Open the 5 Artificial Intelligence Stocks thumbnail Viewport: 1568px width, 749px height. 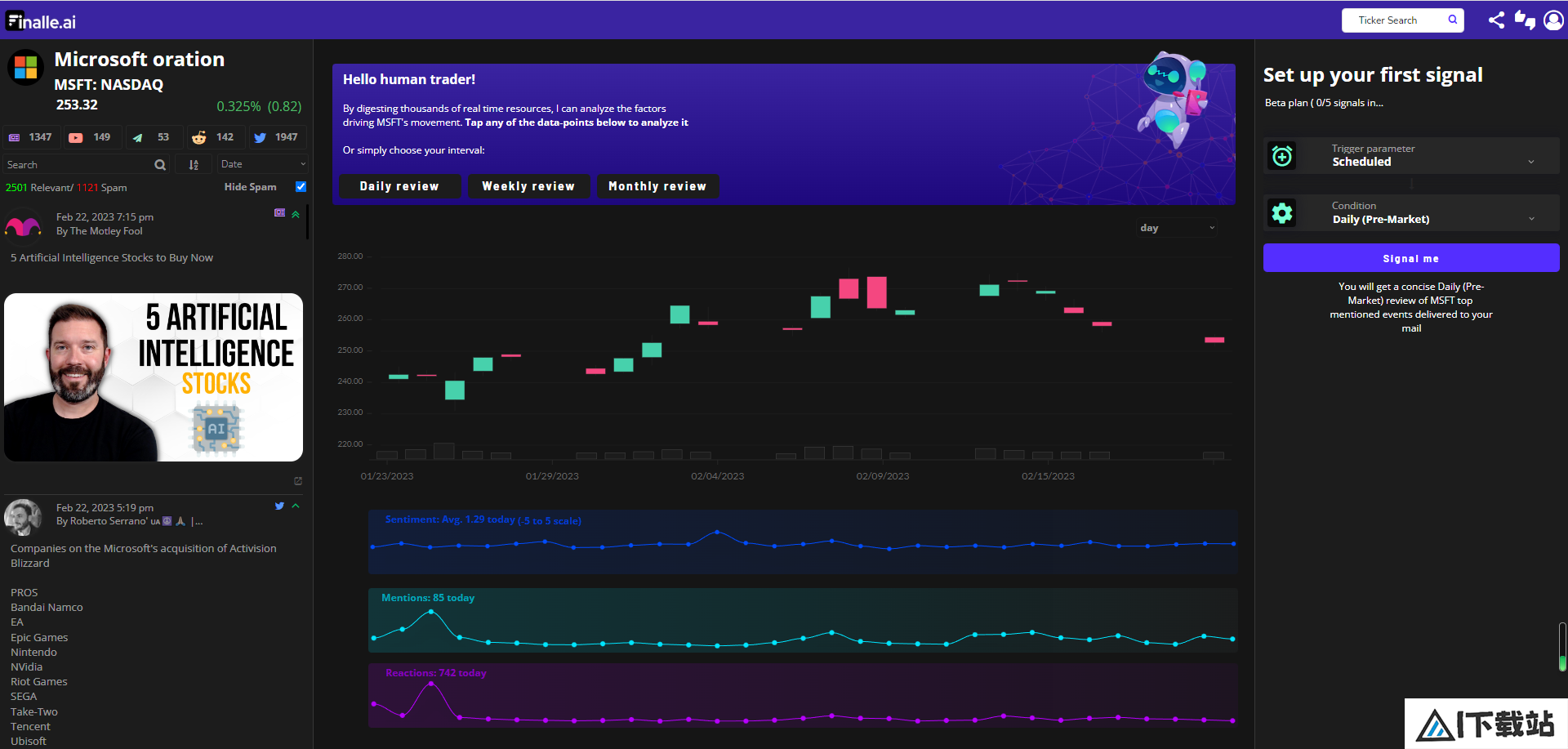(154, 377)
